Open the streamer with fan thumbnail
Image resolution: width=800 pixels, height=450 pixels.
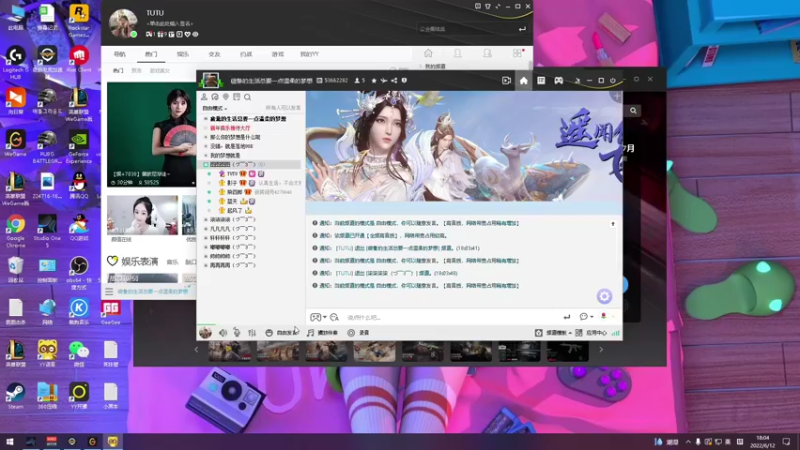(x=152, y=135)
